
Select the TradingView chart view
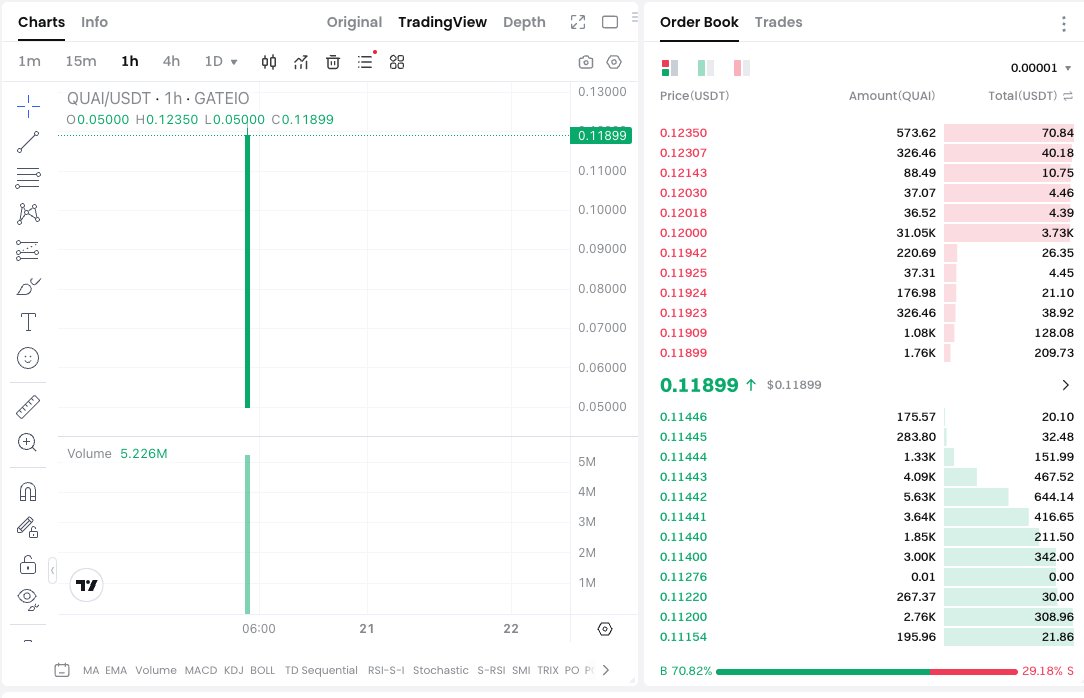point(442,22)
